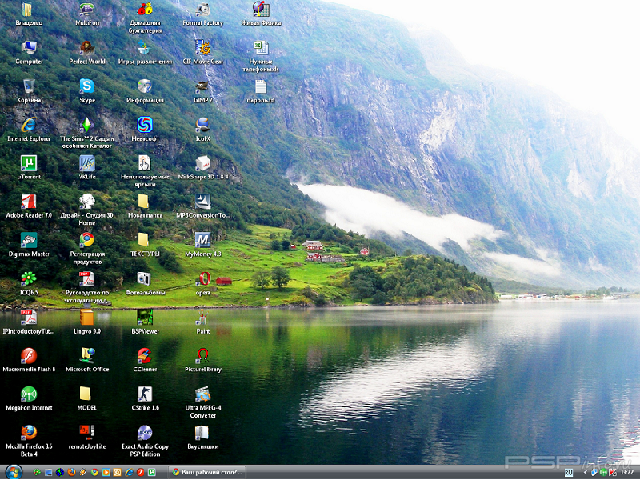Open the Computer desktop icon

click(x=28, y=48)
